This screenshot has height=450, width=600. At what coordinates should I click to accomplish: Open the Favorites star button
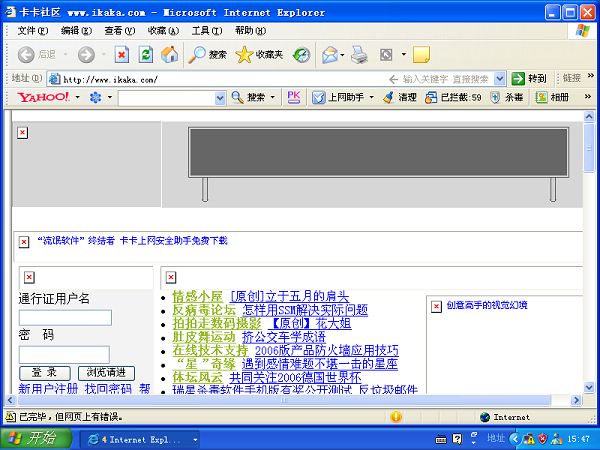(259, 55)
